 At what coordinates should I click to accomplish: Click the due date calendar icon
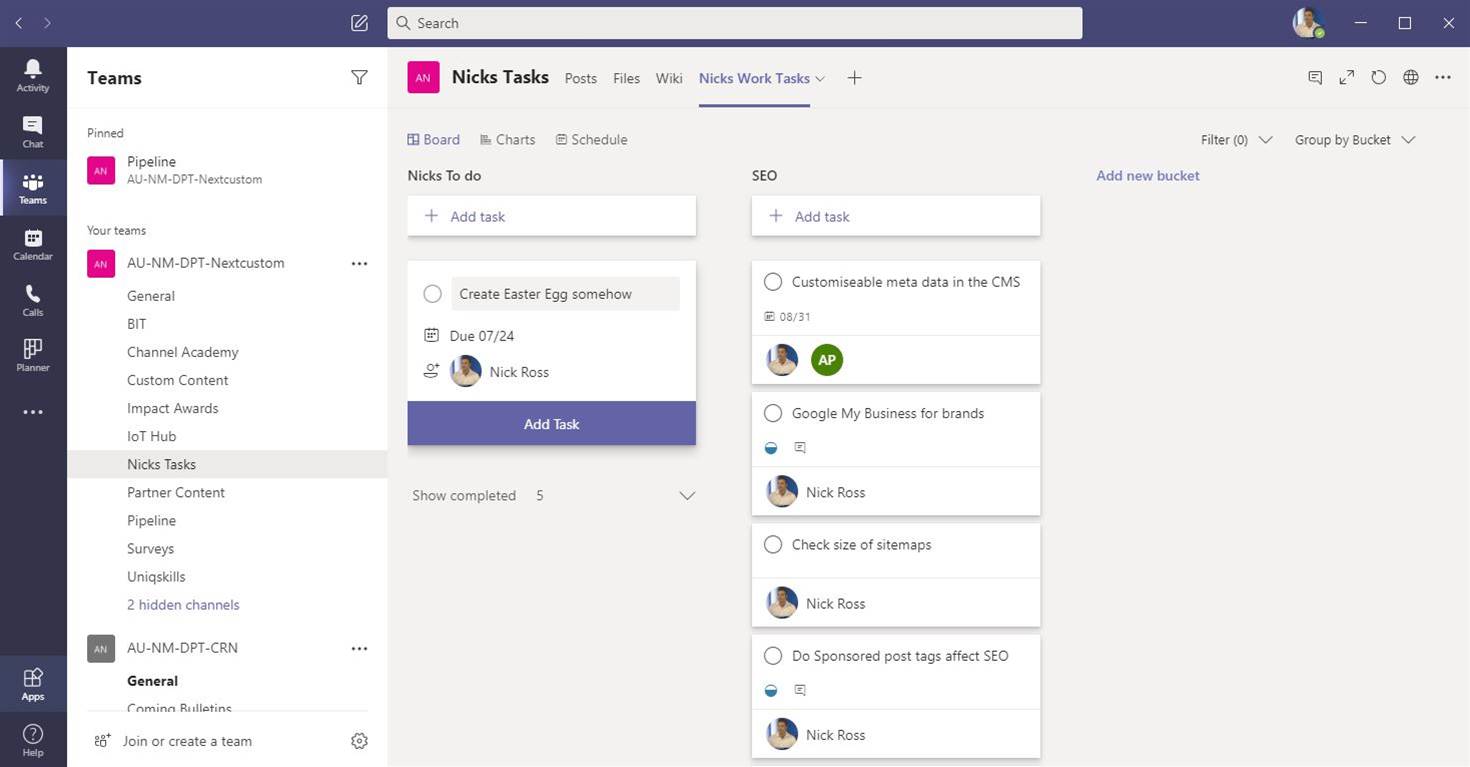[x=432, y=335]
